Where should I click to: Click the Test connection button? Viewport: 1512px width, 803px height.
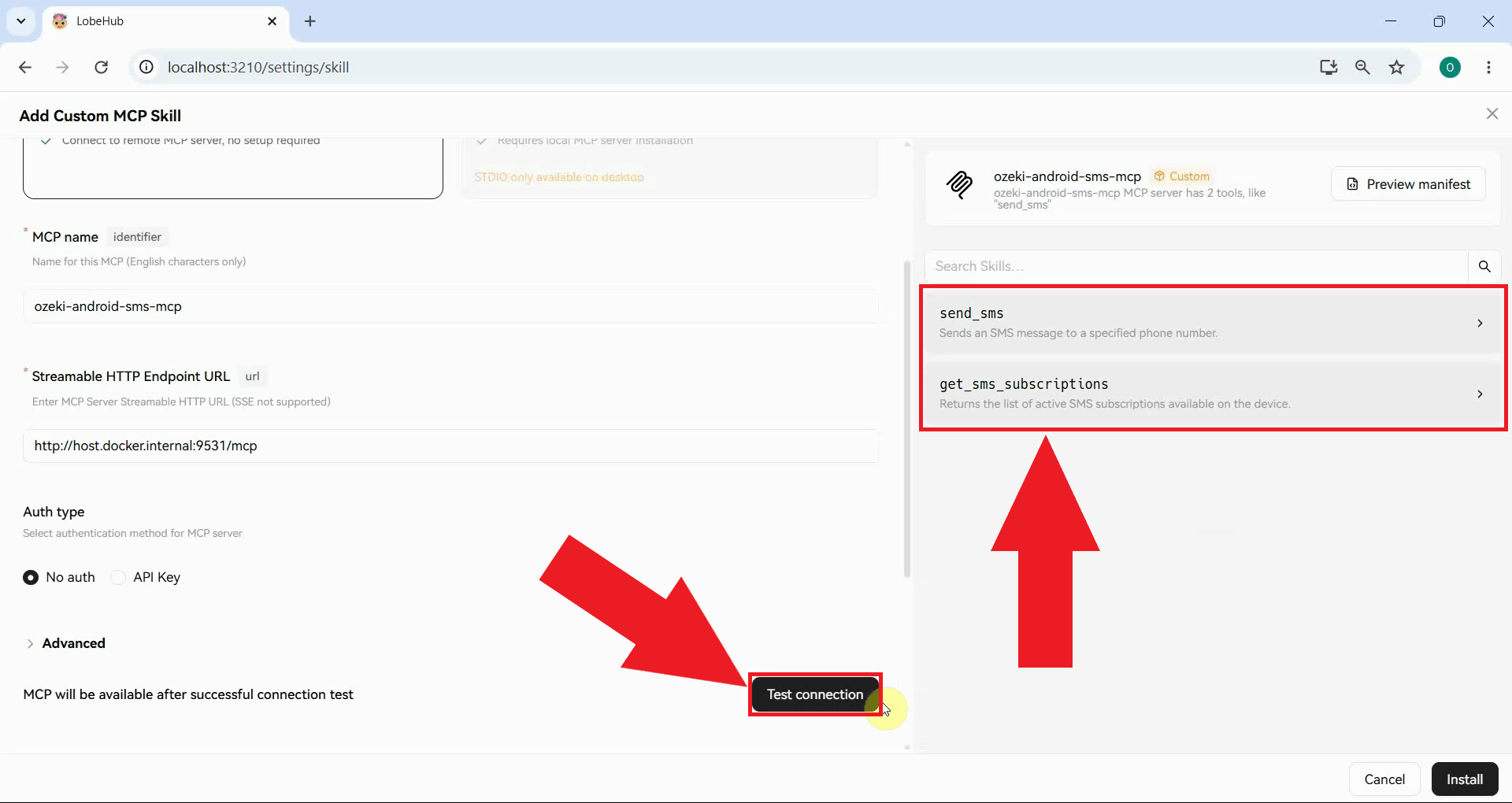click(815, 694)
